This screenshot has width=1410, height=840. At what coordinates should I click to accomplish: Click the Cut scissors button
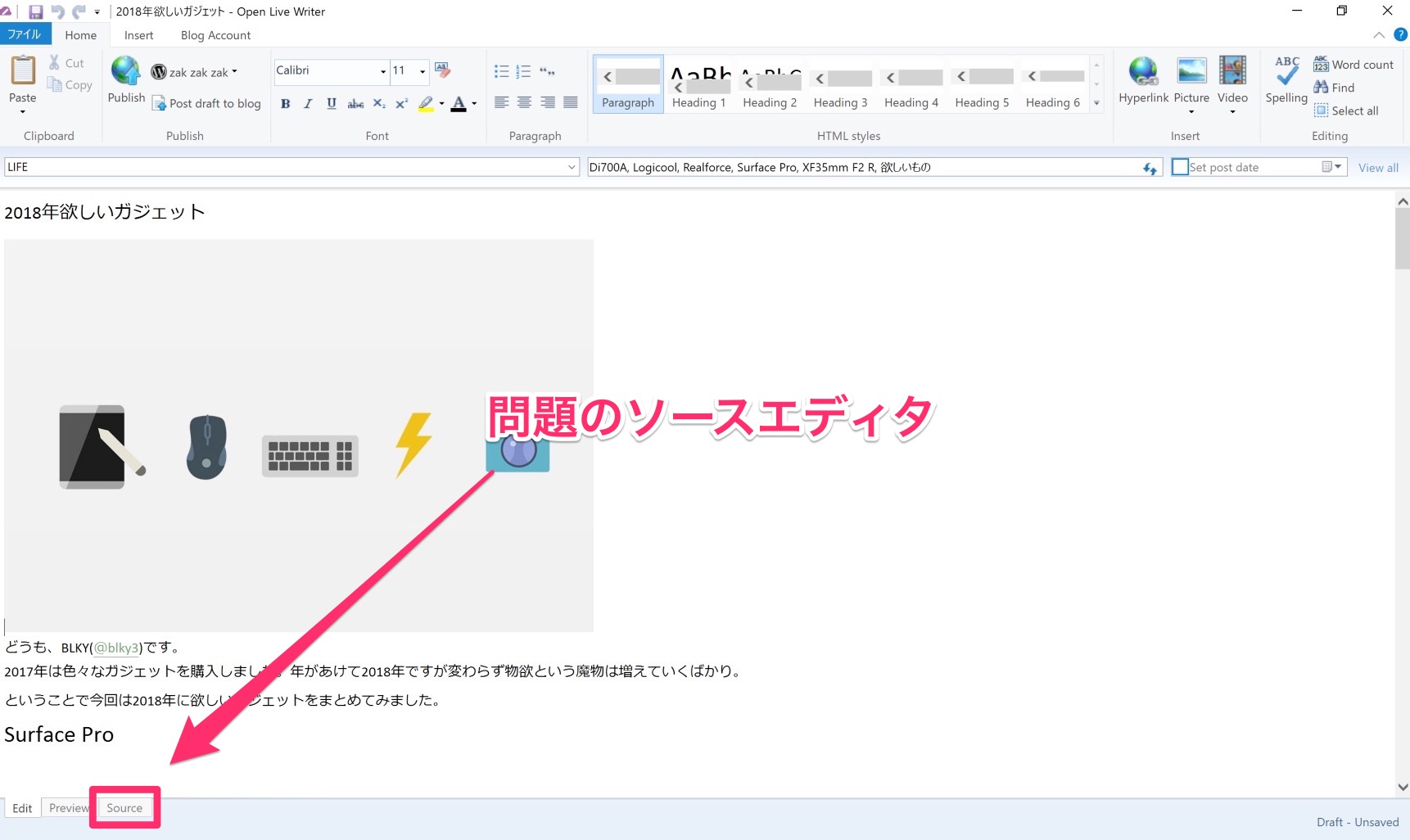pyautogui.click(x=66, y=63)
